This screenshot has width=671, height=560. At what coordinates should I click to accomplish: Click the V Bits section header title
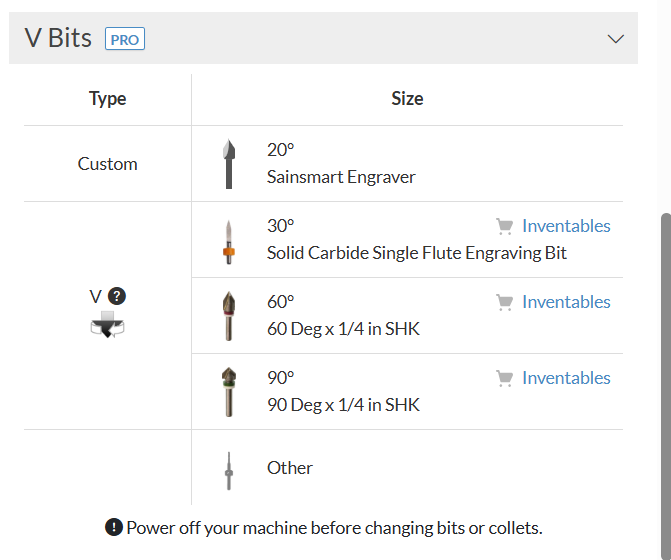pos(58,39)
